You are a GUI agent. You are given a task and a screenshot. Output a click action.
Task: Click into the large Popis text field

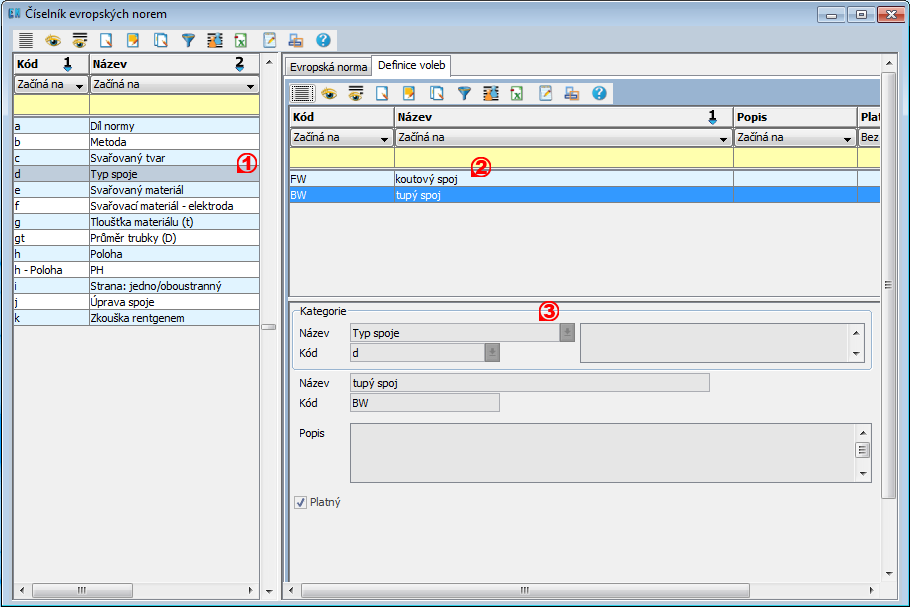click(600, 453)
